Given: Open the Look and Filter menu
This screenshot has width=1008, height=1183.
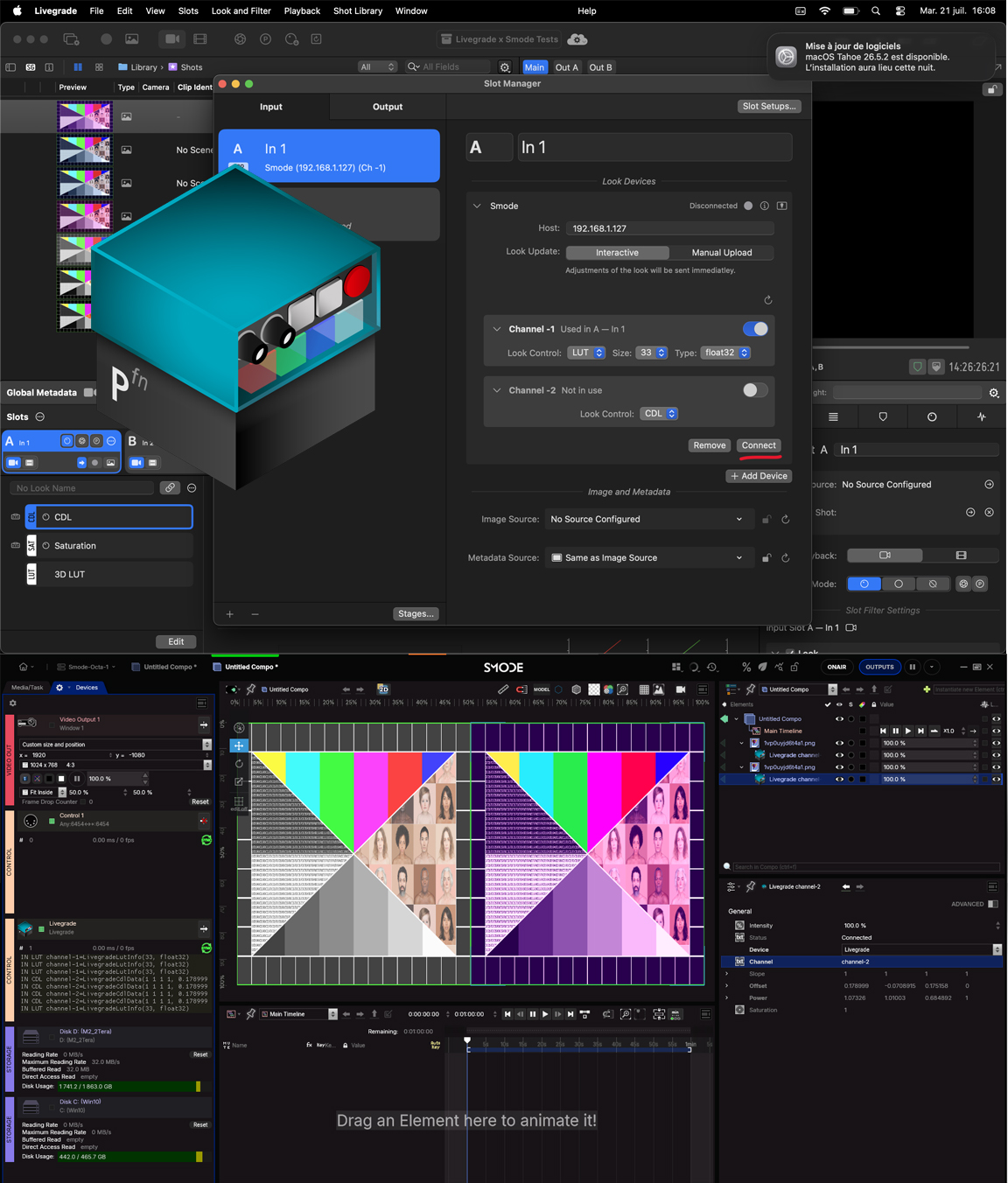Looking at the screenshot, I should (241, 11).
